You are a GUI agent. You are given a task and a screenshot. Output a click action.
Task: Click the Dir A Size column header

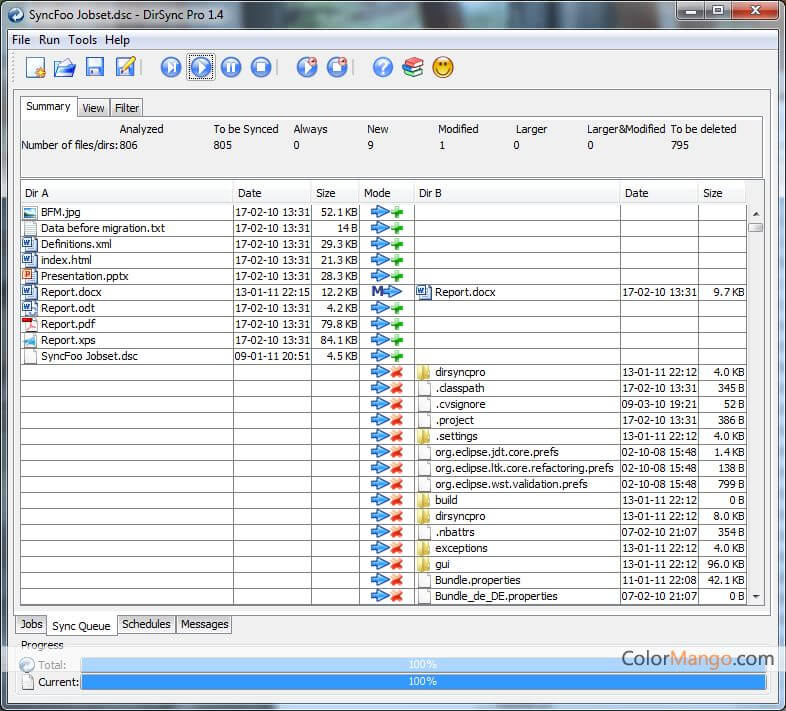335,193
